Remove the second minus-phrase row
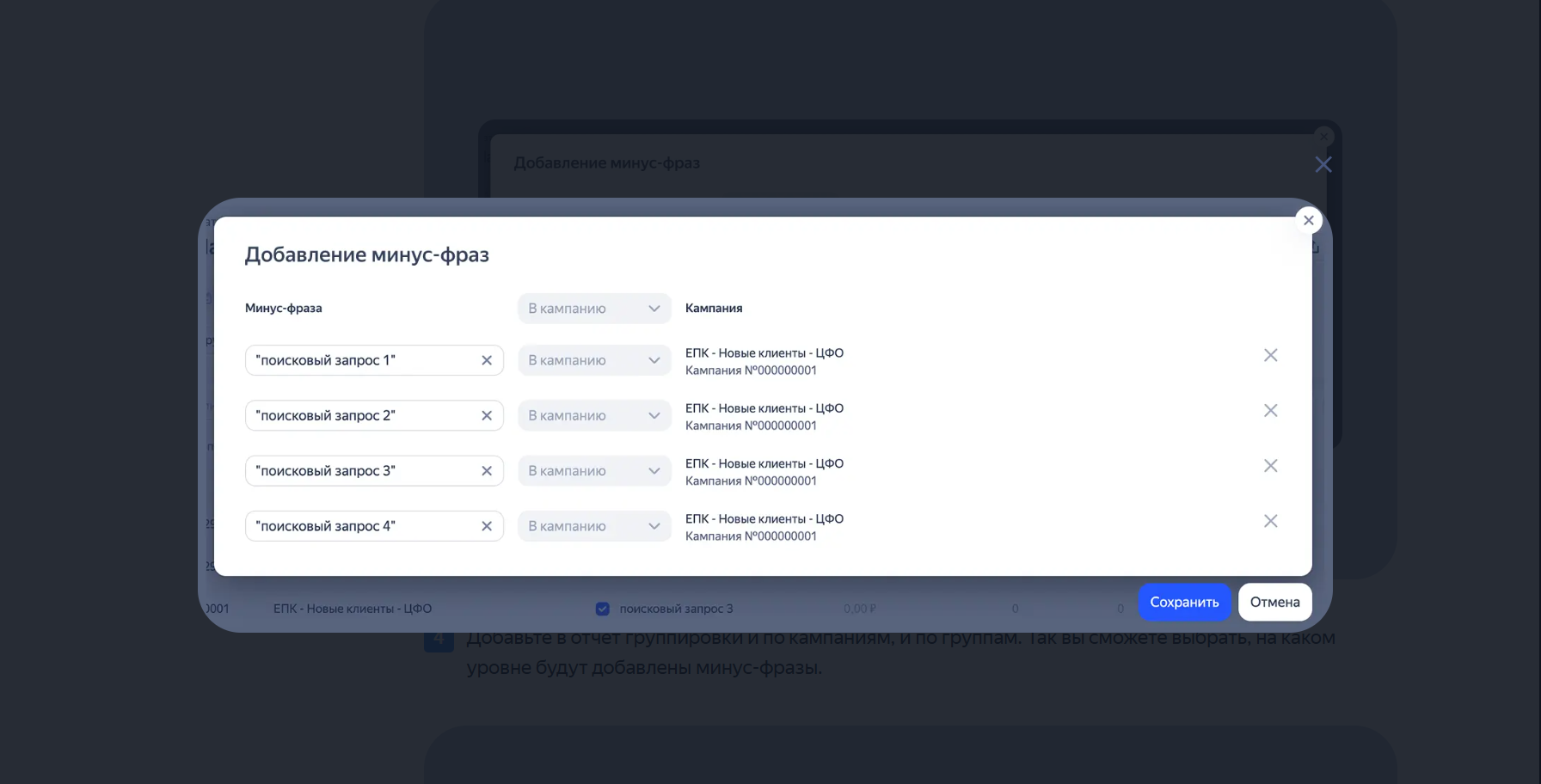 pyautogui.click(x=1271, y=410)
